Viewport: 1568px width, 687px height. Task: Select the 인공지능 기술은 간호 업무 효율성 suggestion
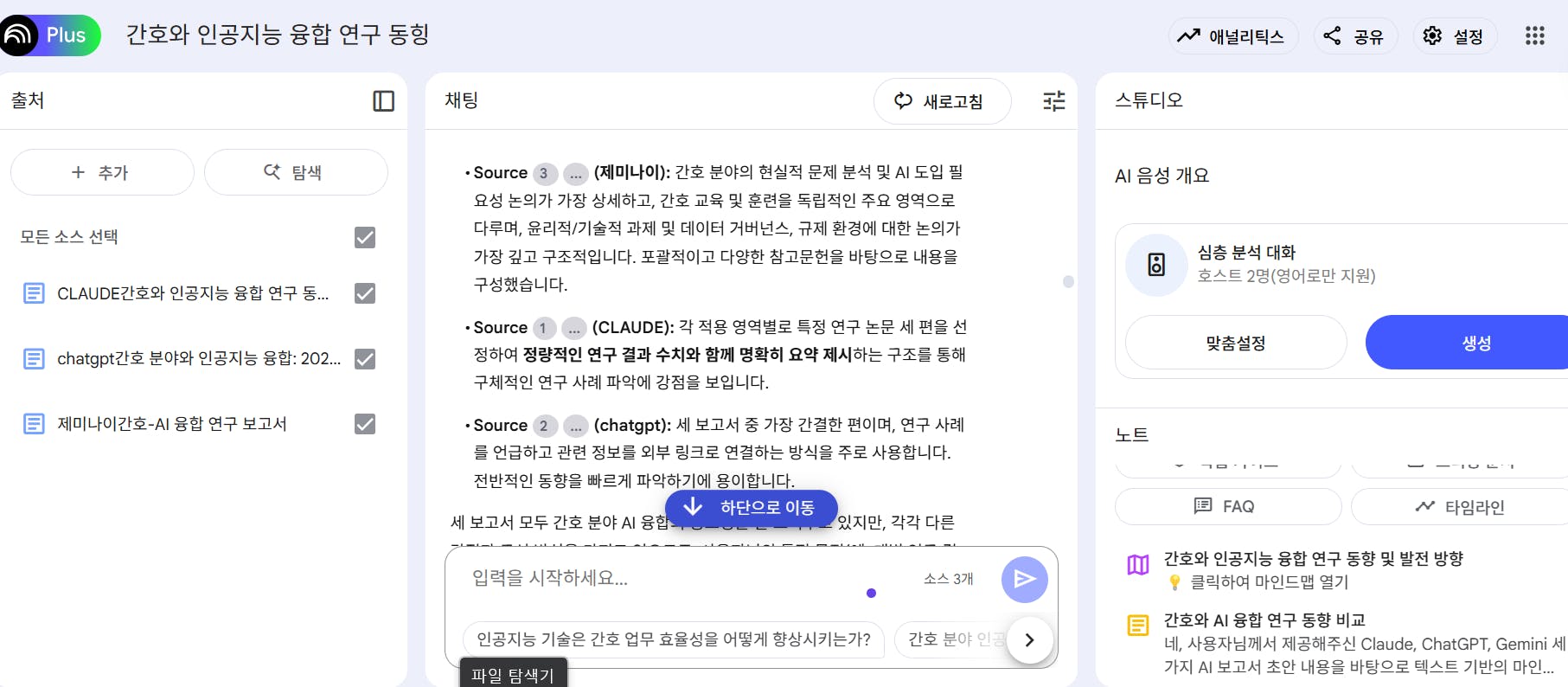coord(674,639)
